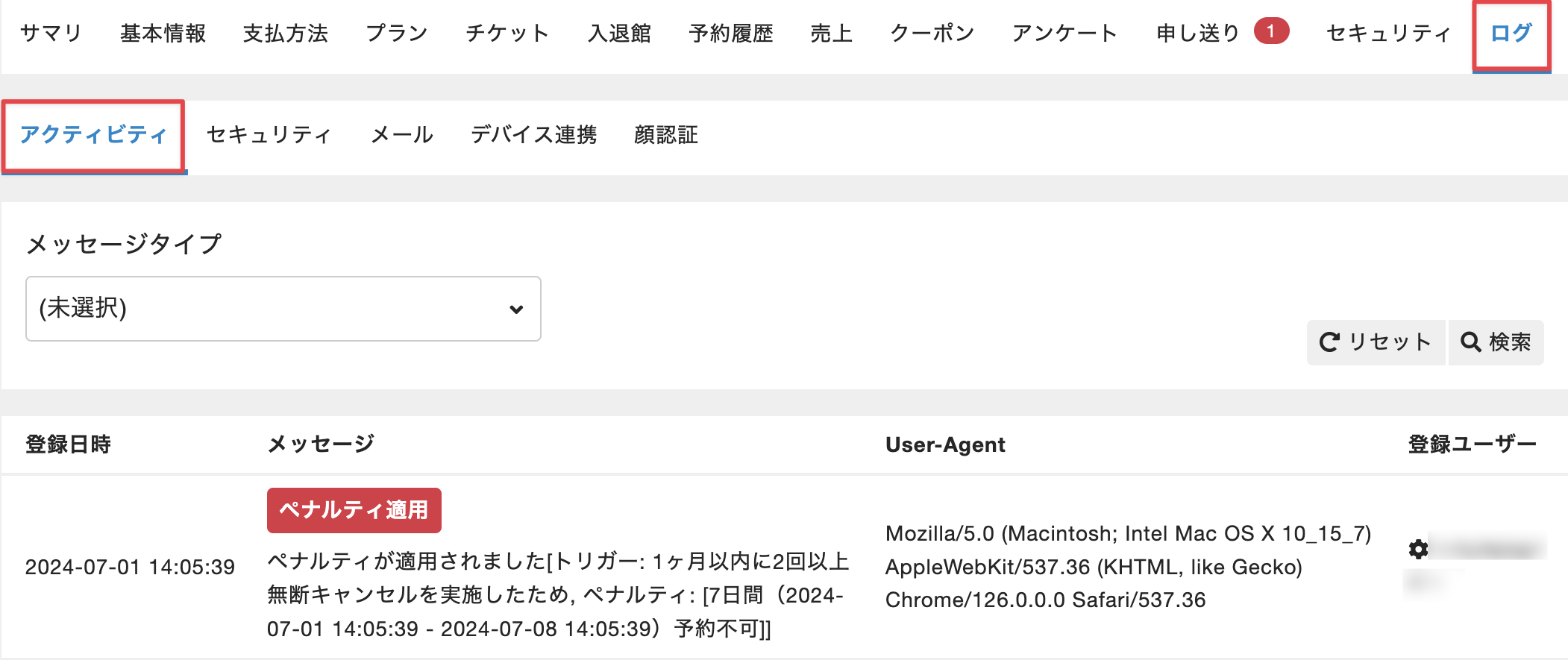View the 予約履歴 tab
This screenshot has width=1568, height=660.
(731, 34)
